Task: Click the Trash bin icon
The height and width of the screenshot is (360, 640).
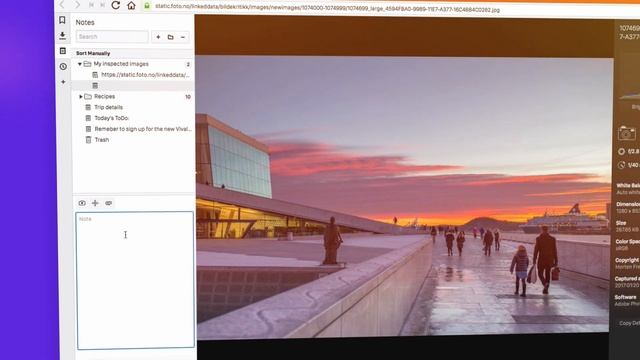Action: [88, 140]
